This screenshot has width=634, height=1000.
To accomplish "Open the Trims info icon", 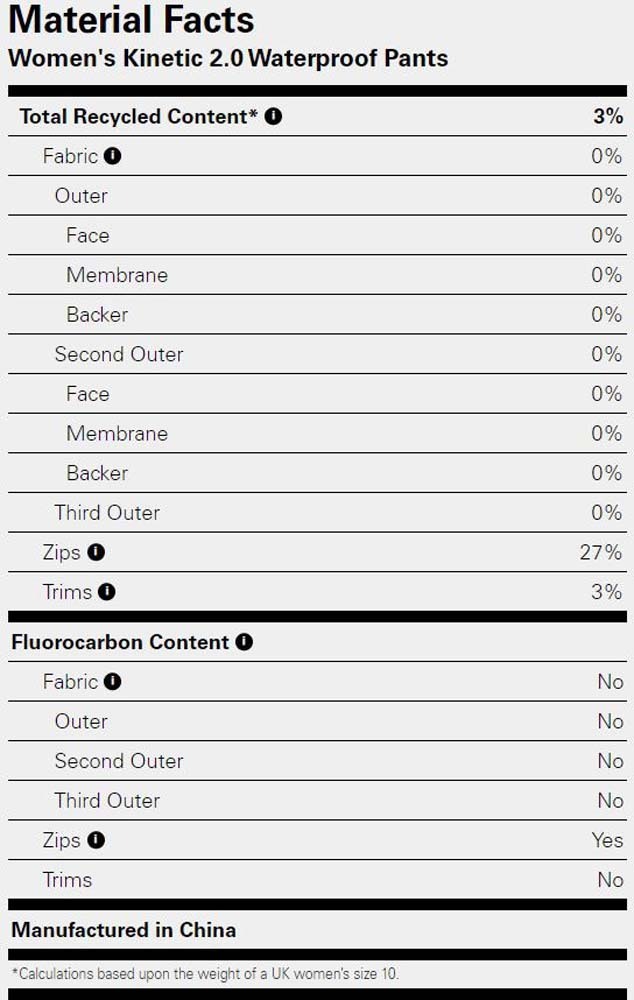I will [x=107, y=591].
